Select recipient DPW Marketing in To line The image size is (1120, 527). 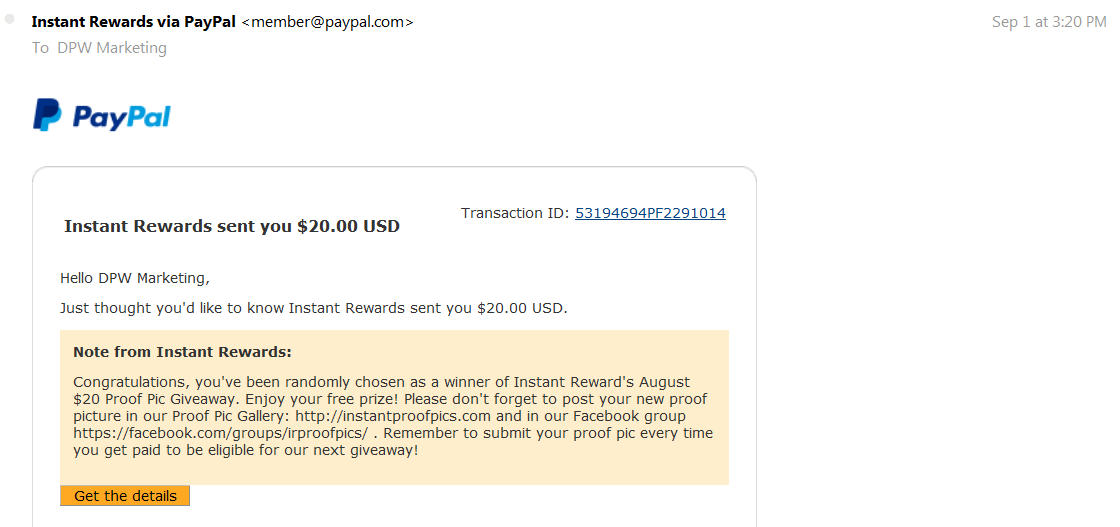pyautogui.click(x=112, y=48)
